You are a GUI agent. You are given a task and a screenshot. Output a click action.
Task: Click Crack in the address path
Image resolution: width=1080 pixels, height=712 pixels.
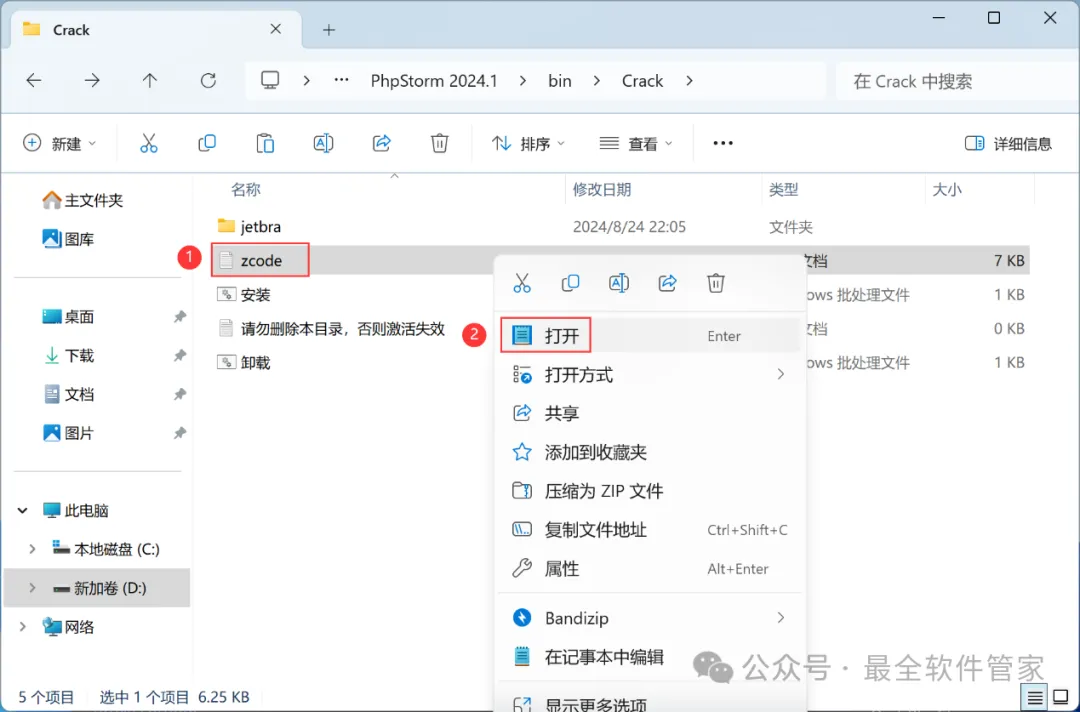pyautogui.click(x=642, y=81)
